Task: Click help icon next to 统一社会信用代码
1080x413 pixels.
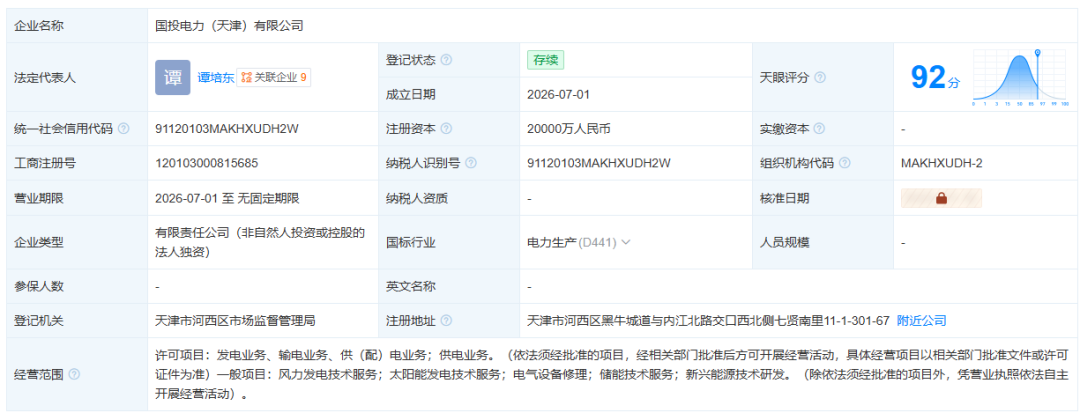Action: coord(123,129)
